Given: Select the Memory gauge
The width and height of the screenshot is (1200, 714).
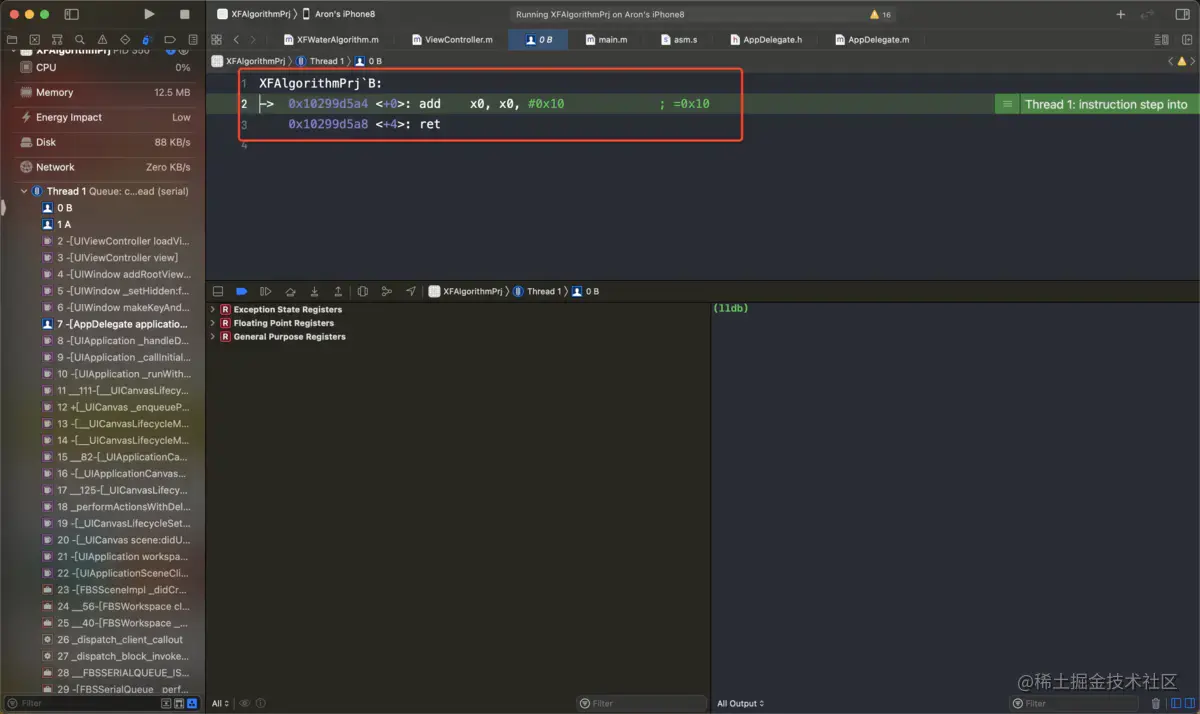Looking at the screenshot, I should 103,92.
